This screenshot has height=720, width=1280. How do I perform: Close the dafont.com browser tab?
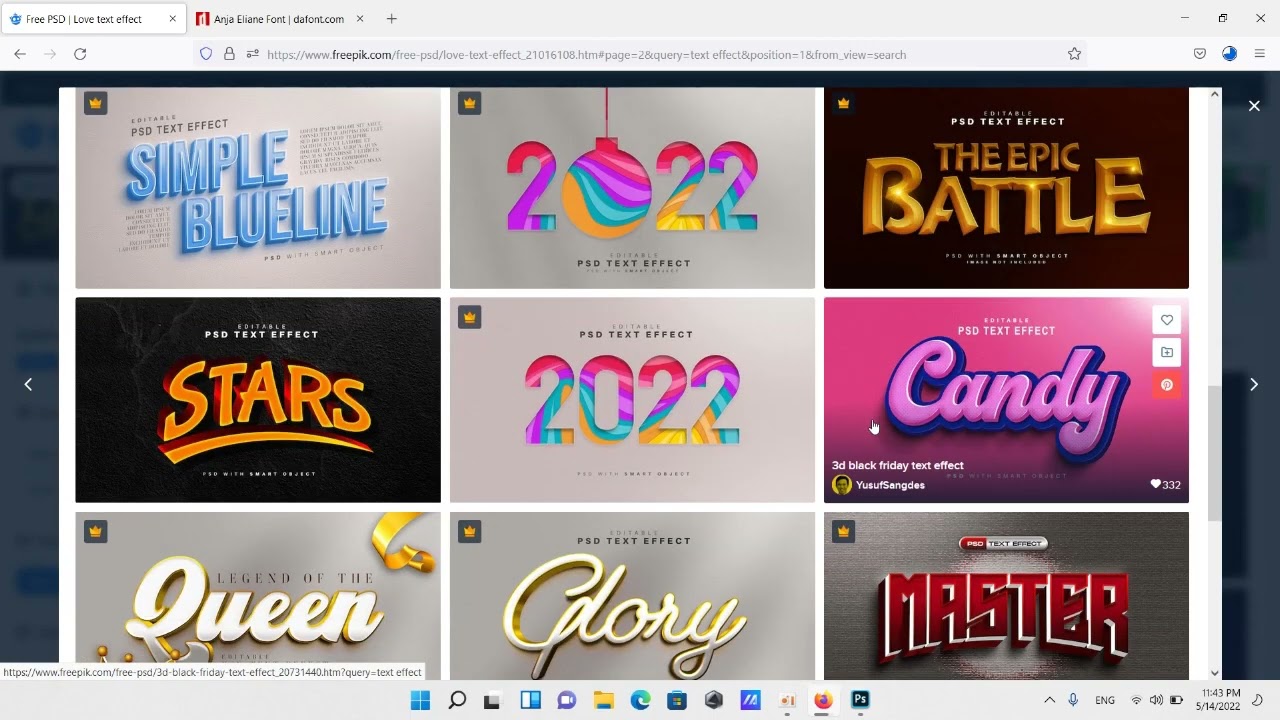360,19
